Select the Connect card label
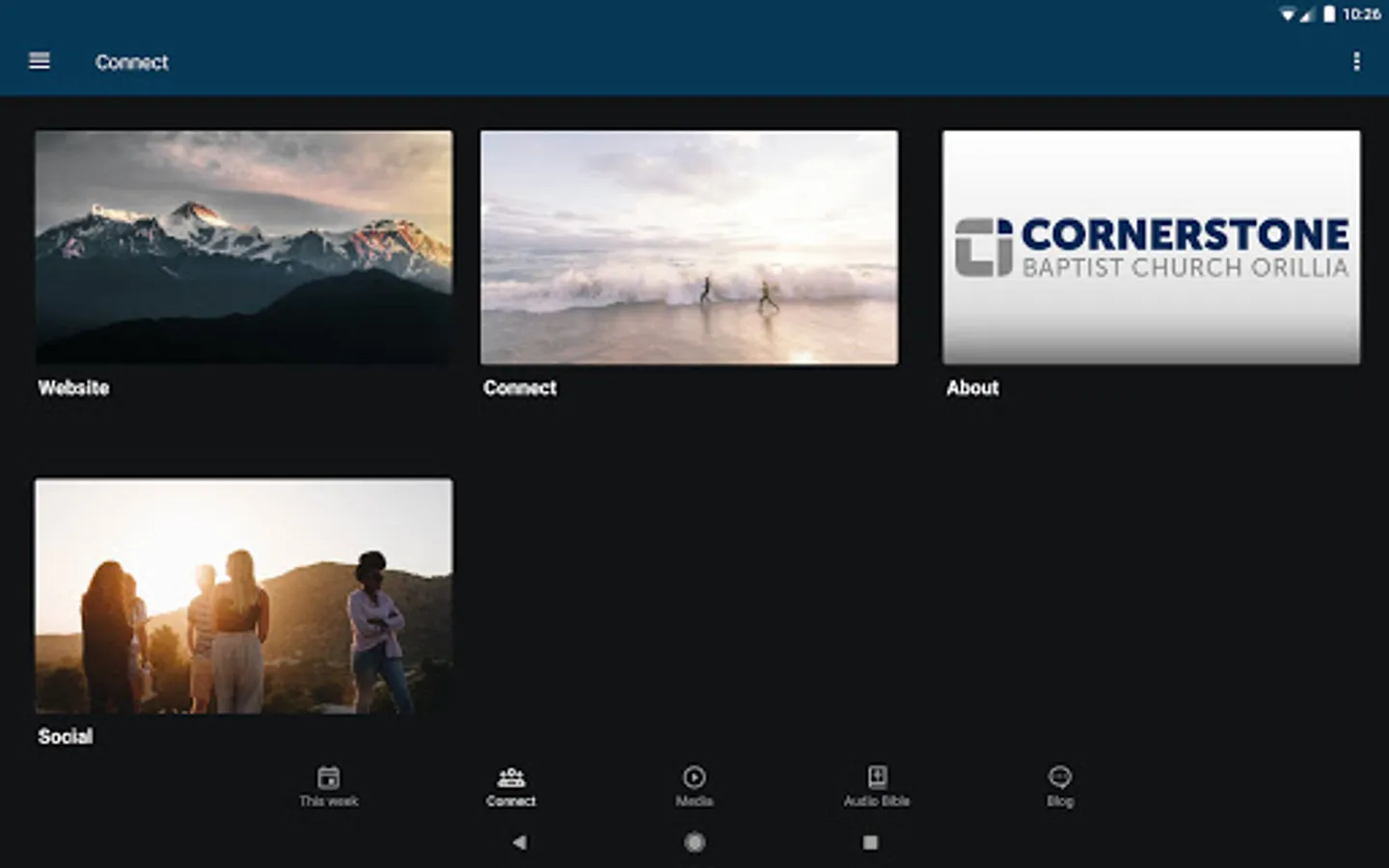 coord(520,388)
